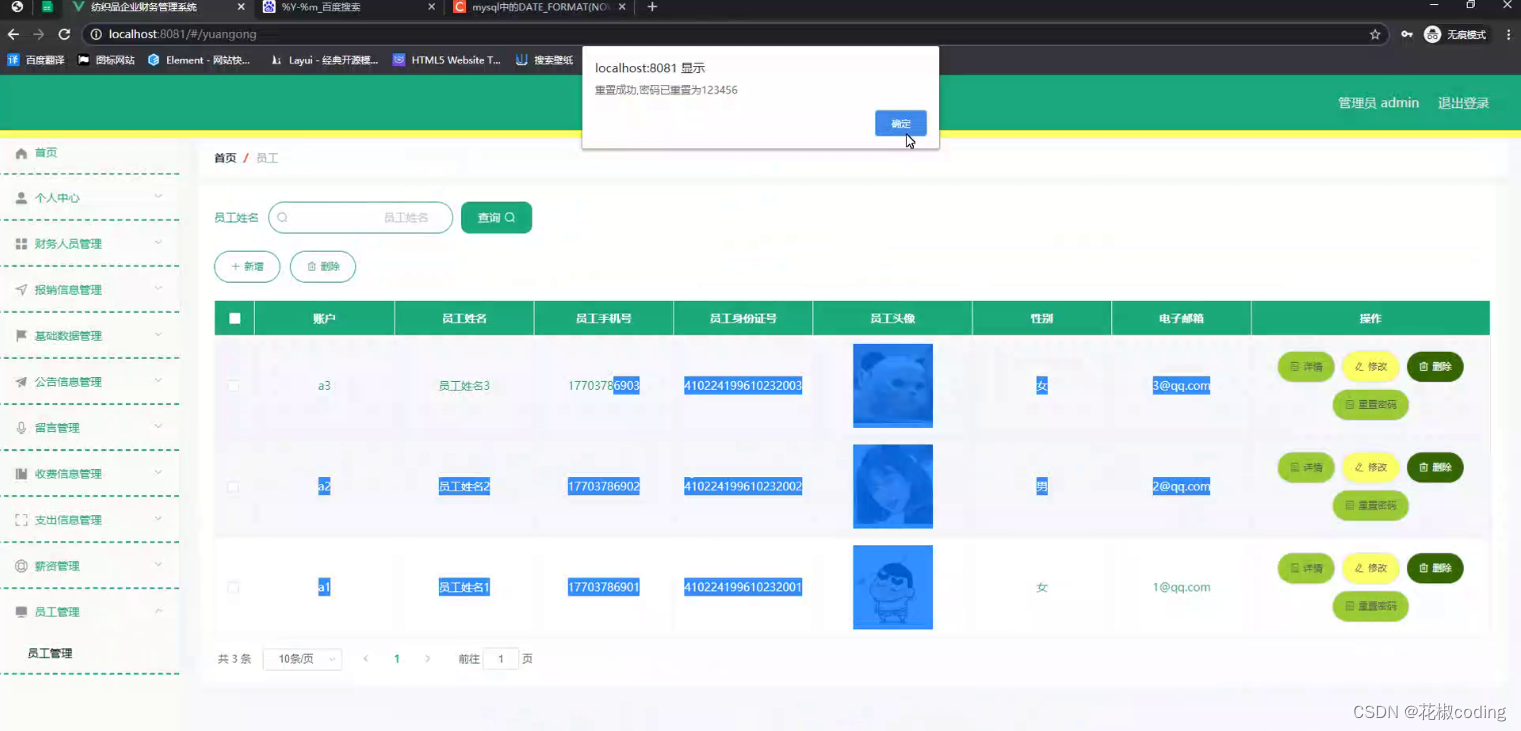Expand the 支出信息管理 menu chevron
The height and width of the screenshot is (731, 1521).
coord(158,519)
